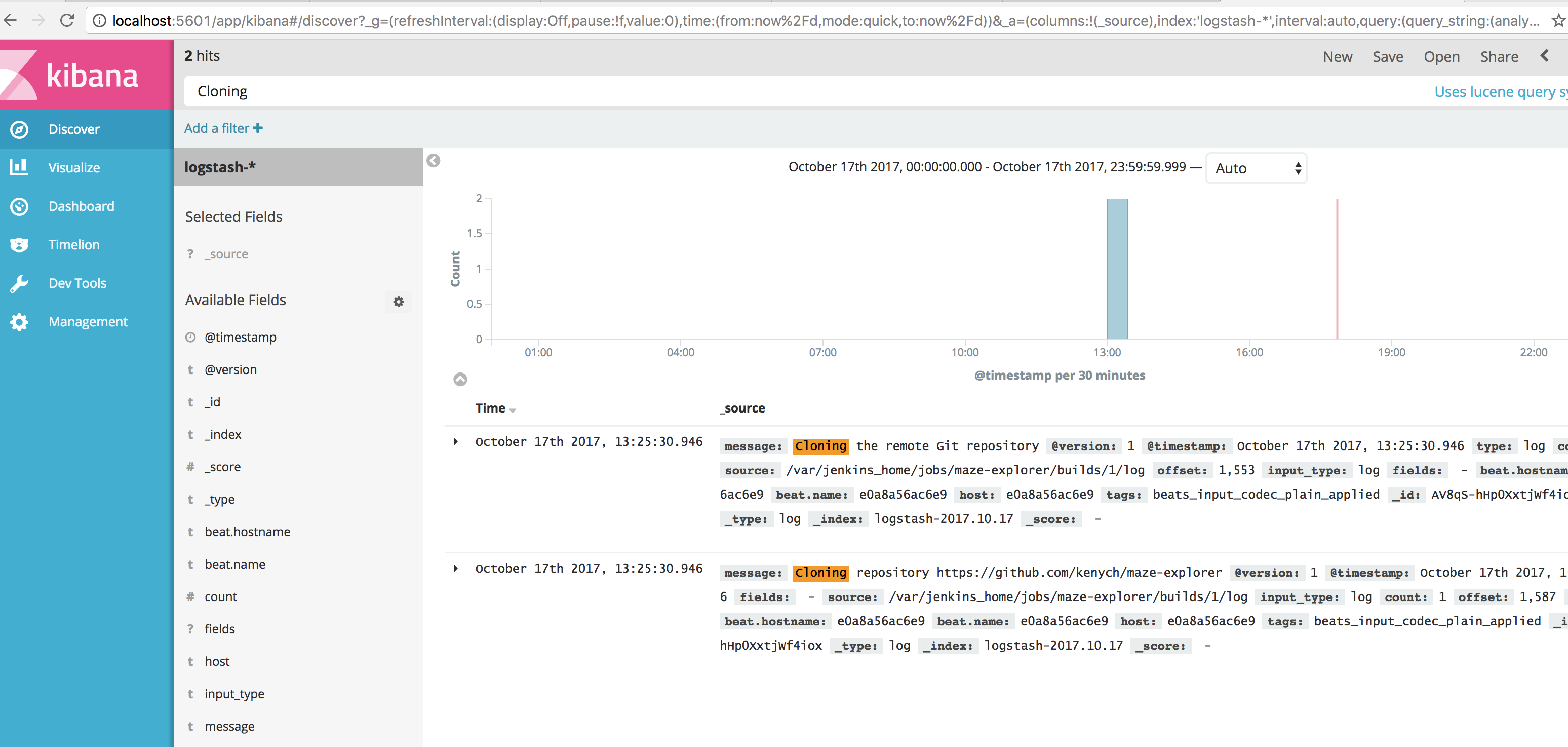Open a saved search
Image resolution: width=1568 pixels, height=747 pixels.
pos(1441,57)
